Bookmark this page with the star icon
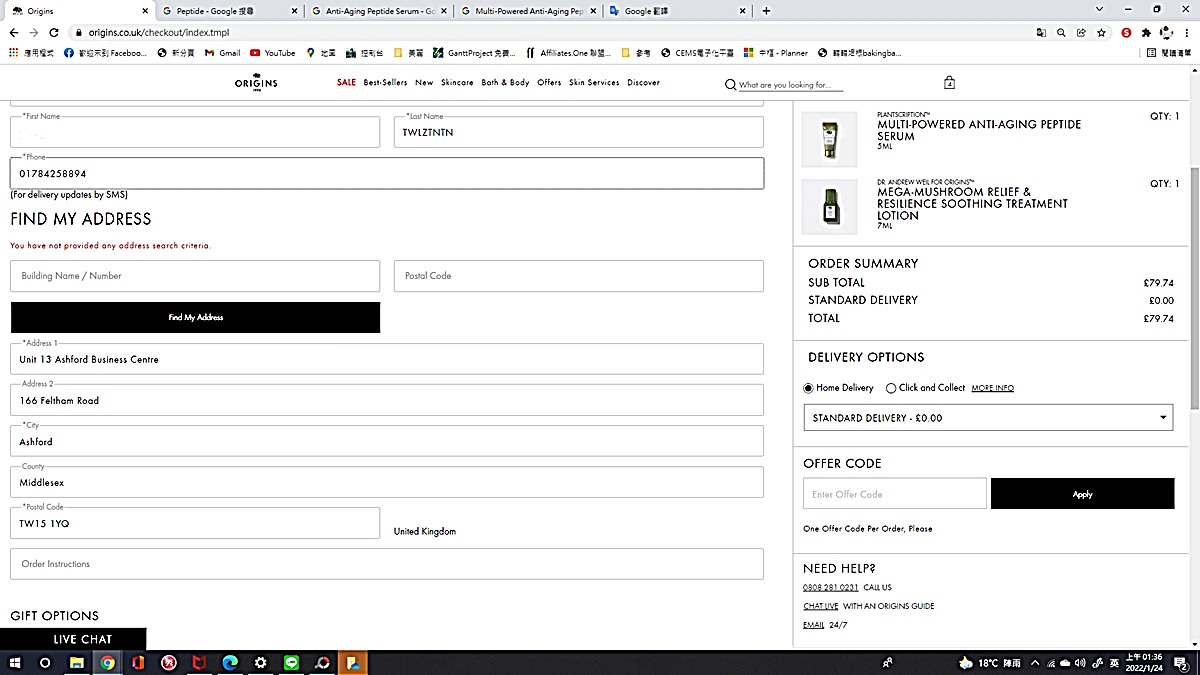The image size is (1200, 675). (1101, 32)
